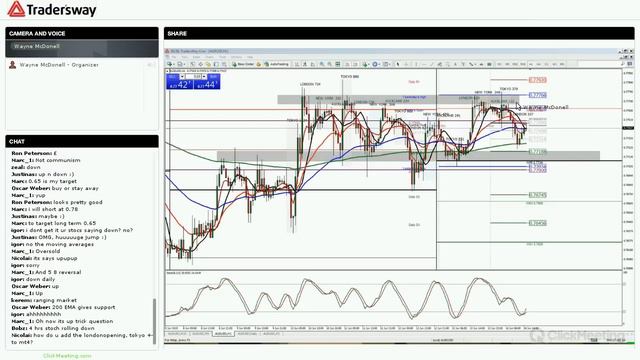Open the Profiles toolbar icon
This screenshot has height=360, width=640.
click(180, 64)
